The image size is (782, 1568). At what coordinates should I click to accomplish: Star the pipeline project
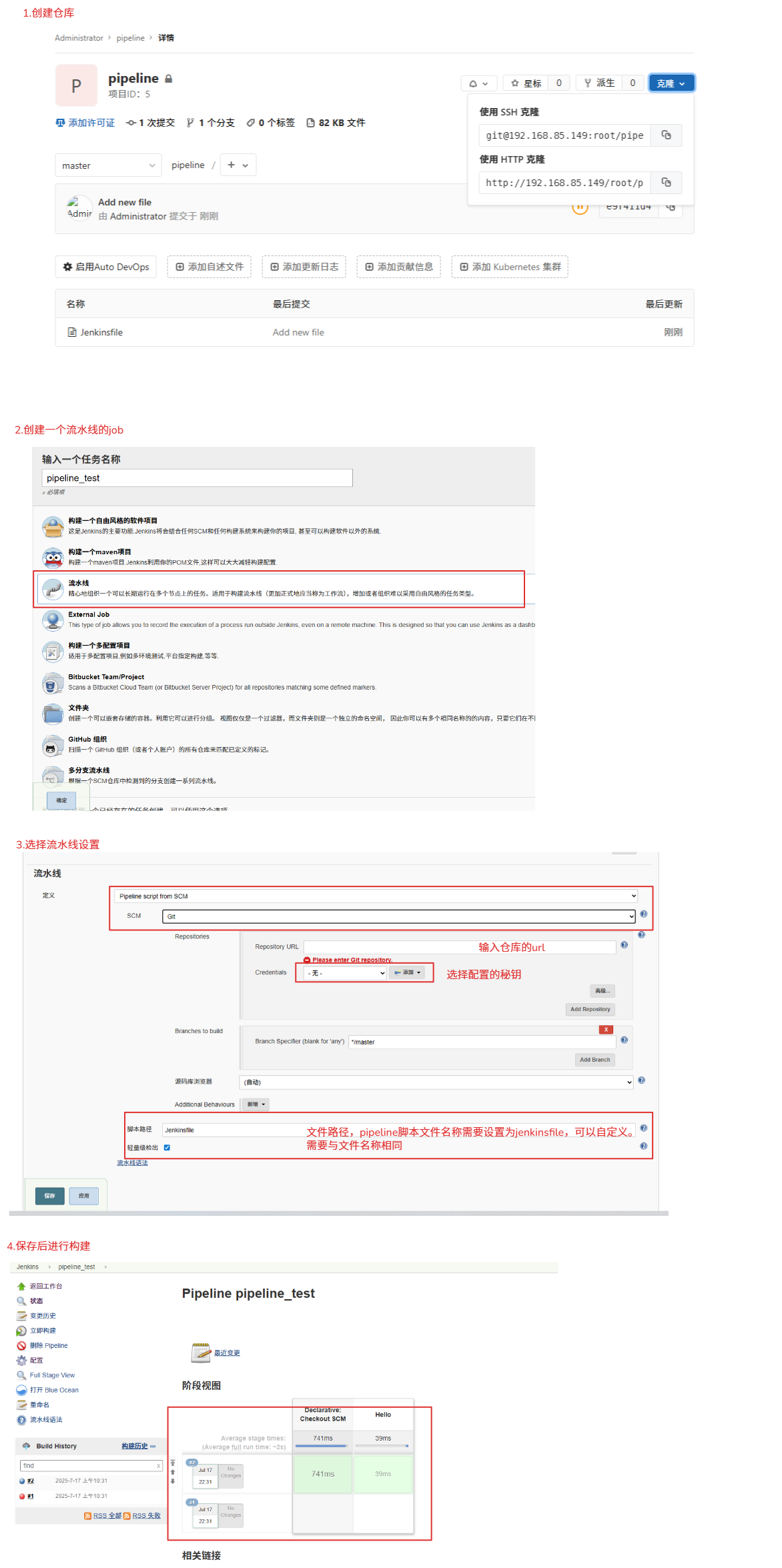526,83
